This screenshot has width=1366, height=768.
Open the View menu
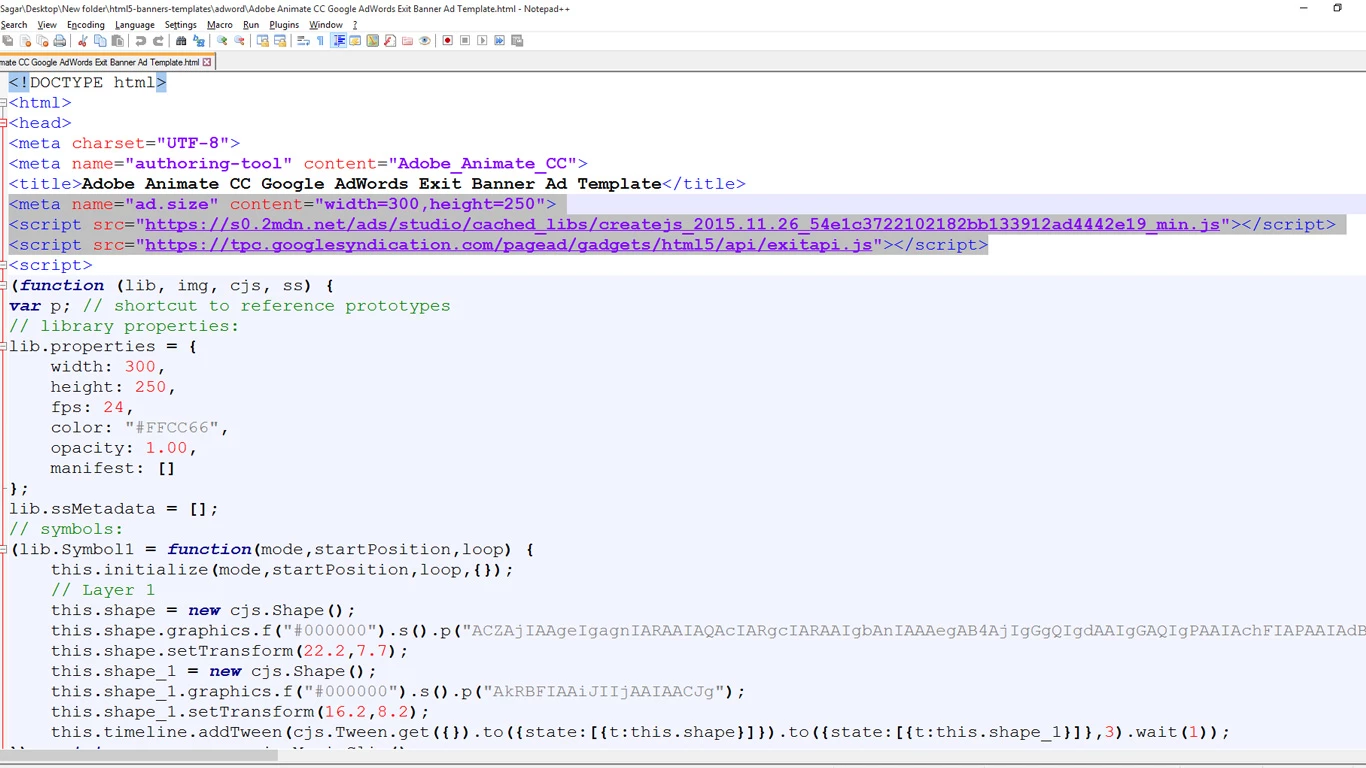[x=47, y=25]
